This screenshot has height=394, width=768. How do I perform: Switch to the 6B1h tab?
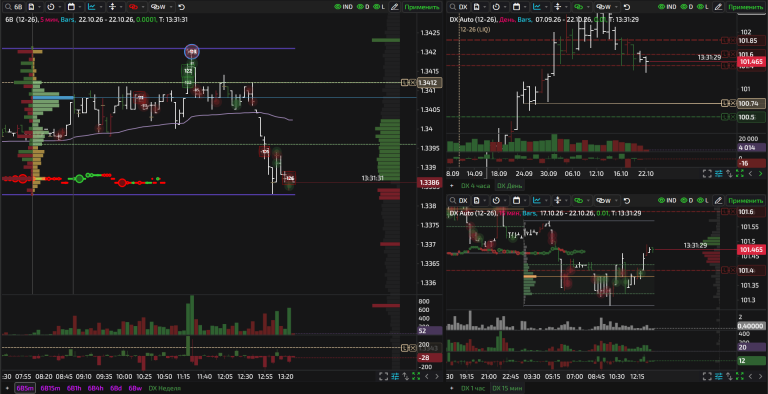(x=74, y=388)
